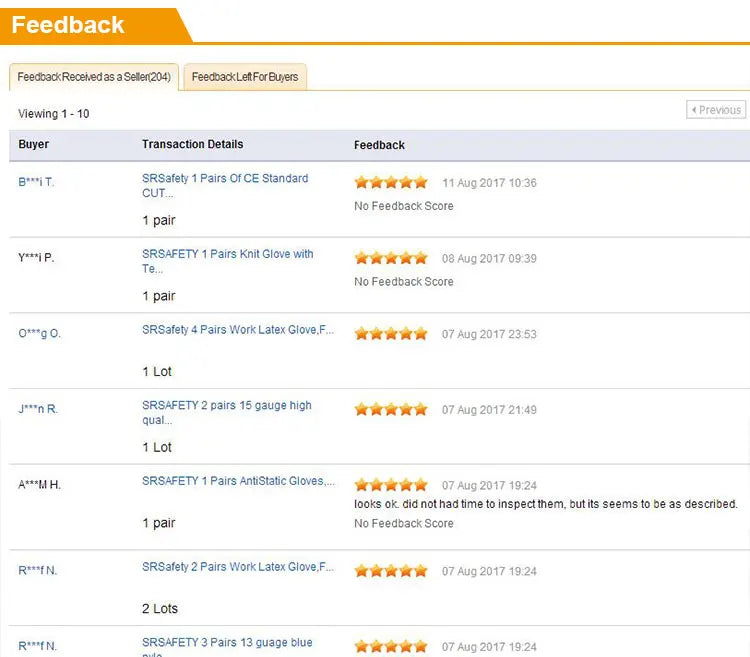Click star rating dated 07 Aug 2017 23:53
750x657 pixels.
point(391,334)
